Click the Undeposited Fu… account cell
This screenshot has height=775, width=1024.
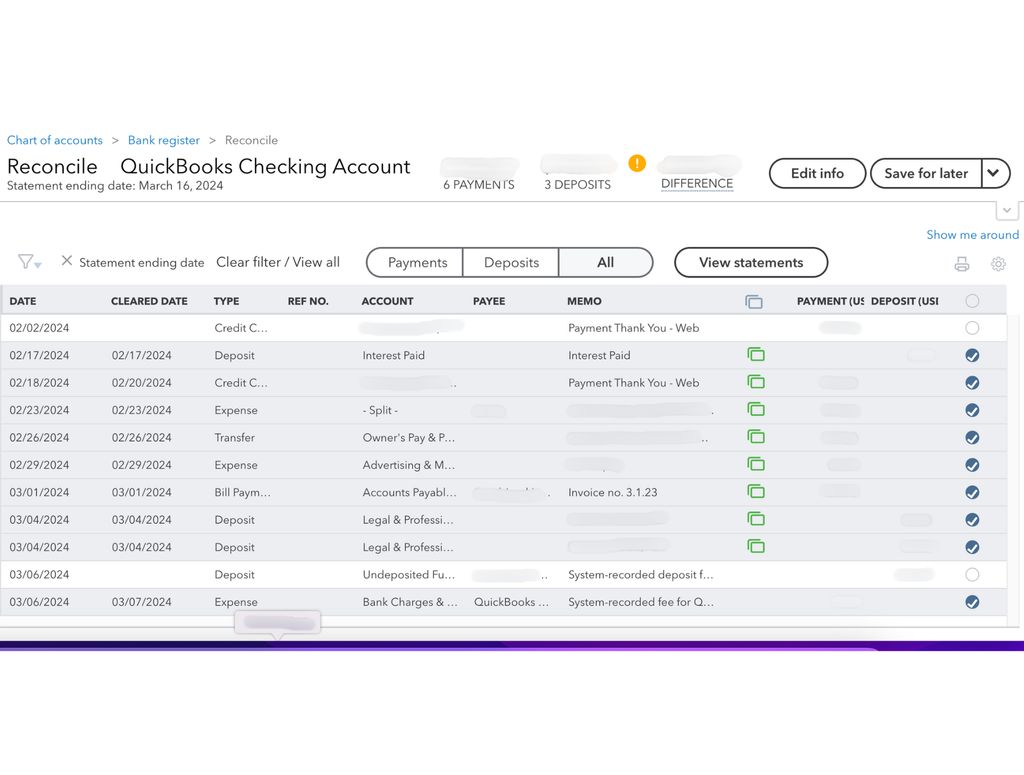click(x=409, y=575)
